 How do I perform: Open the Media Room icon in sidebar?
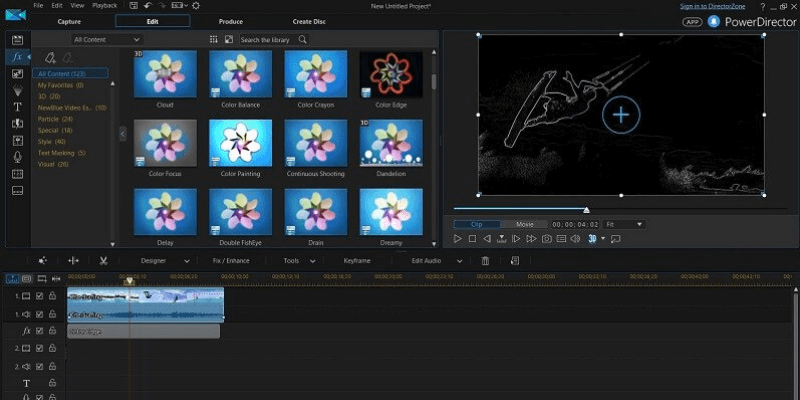click(17, 39)
